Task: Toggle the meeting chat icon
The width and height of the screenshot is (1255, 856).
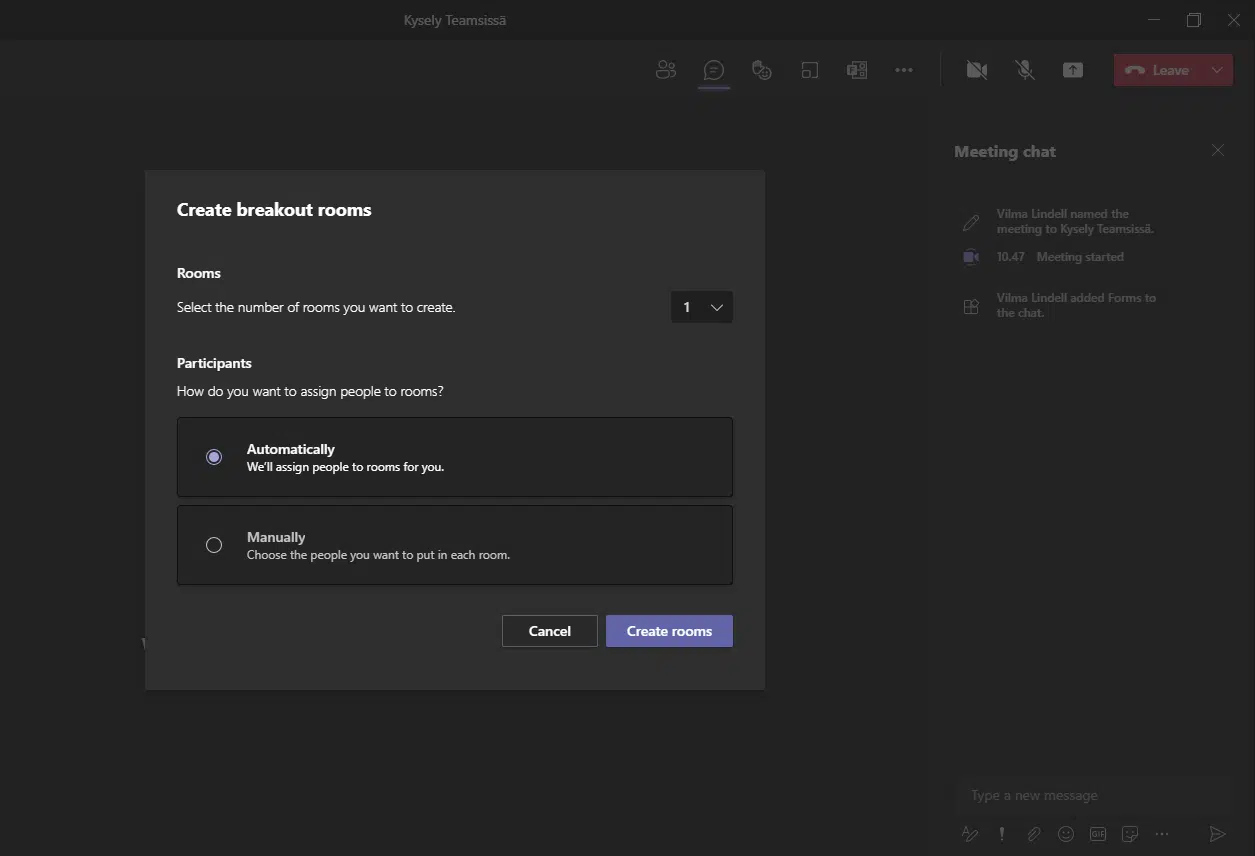Action: pyautogui.click(x=713, y=70)
